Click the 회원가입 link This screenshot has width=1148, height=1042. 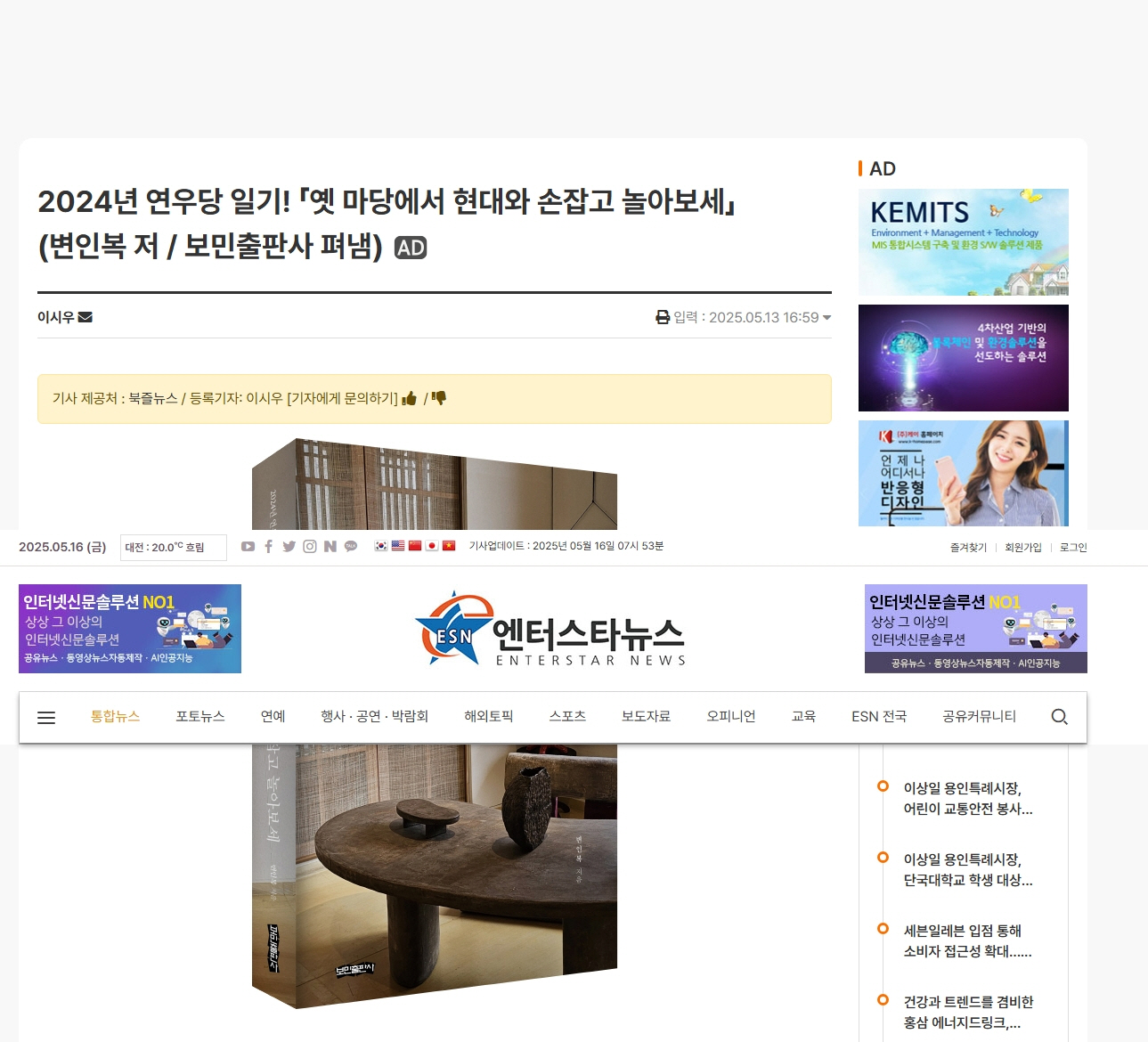click(1022, 548)
